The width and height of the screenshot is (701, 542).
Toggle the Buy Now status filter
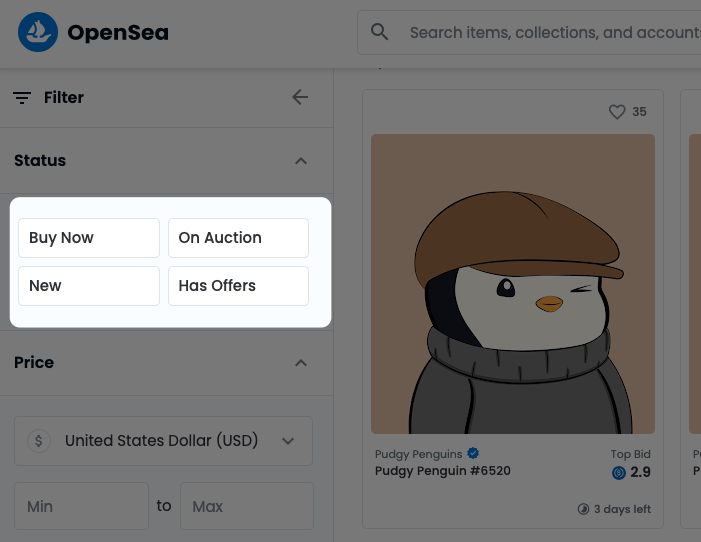pyautogui.click(x=89, y=238)
